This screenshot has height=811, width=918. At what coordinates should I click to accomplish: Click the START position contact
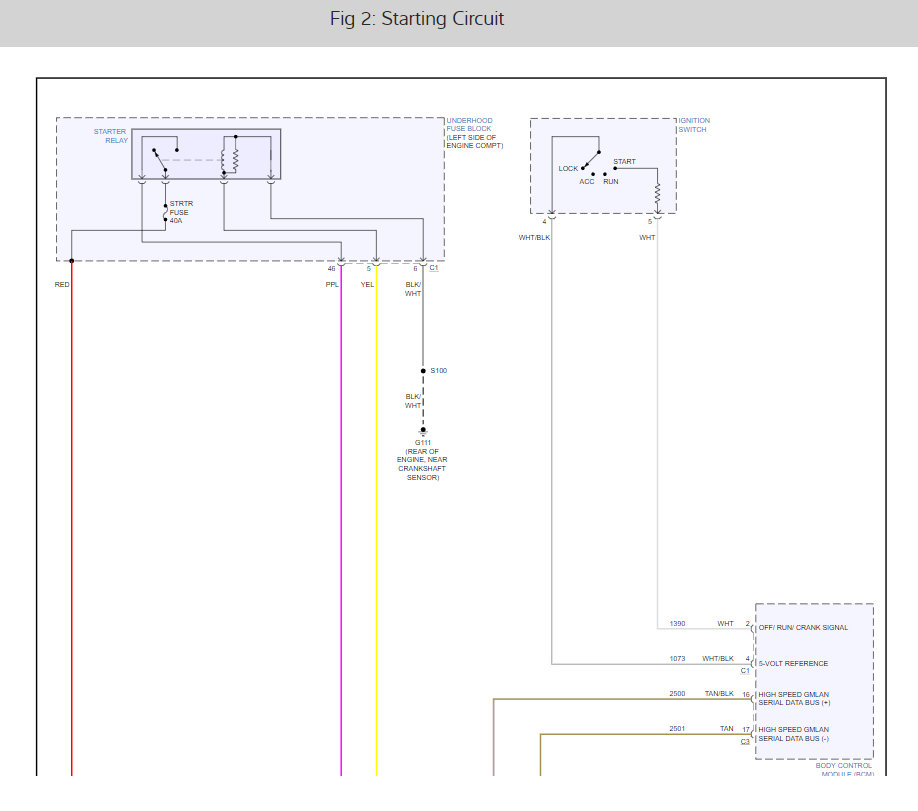coord(616,168)
